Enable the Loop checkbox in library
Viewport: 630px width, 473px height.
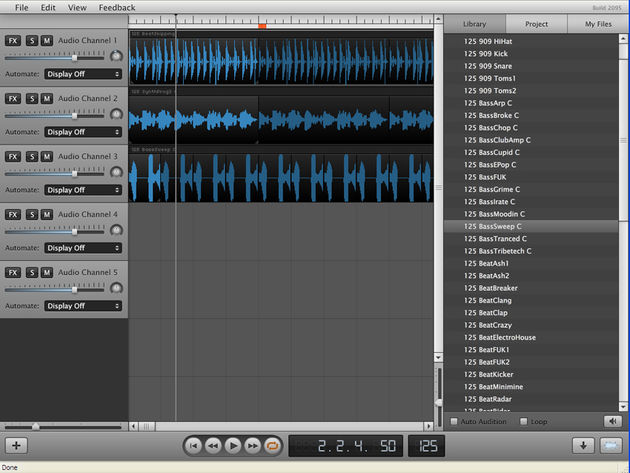[x=524, y=422]
